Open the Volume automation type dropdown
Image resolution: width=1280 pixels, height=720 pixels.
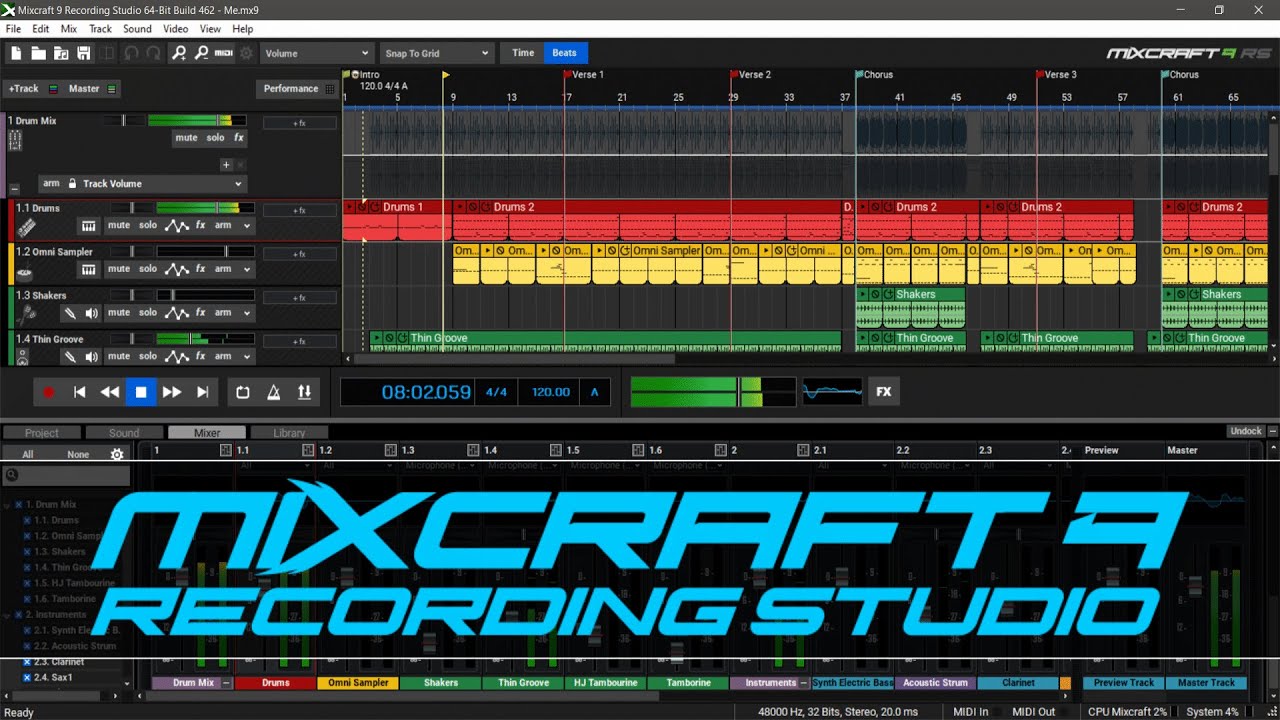tap(316, 53)
